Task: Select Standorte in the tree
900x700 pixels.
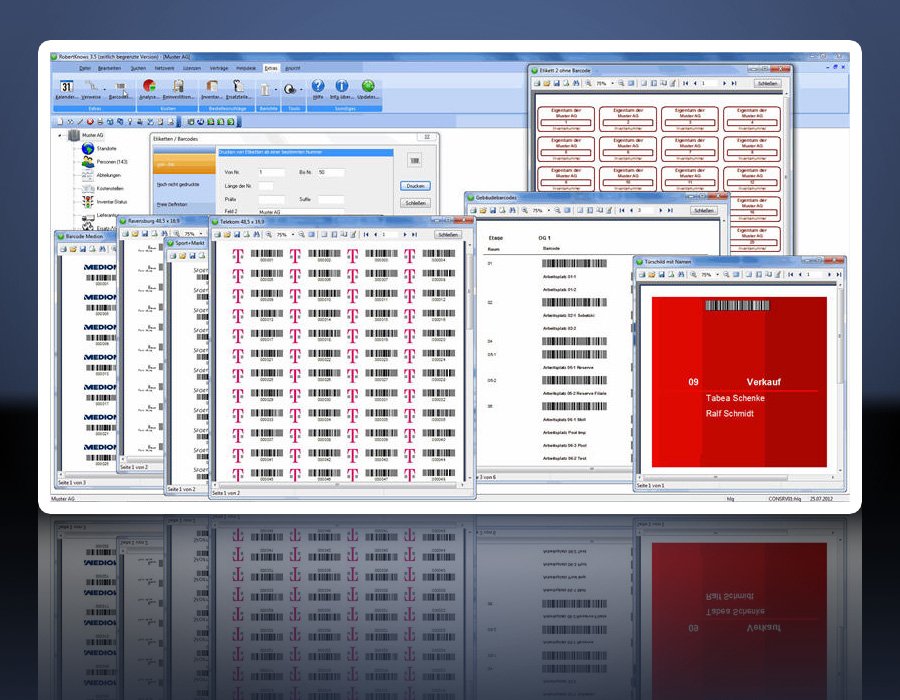Action: [106, 149]
